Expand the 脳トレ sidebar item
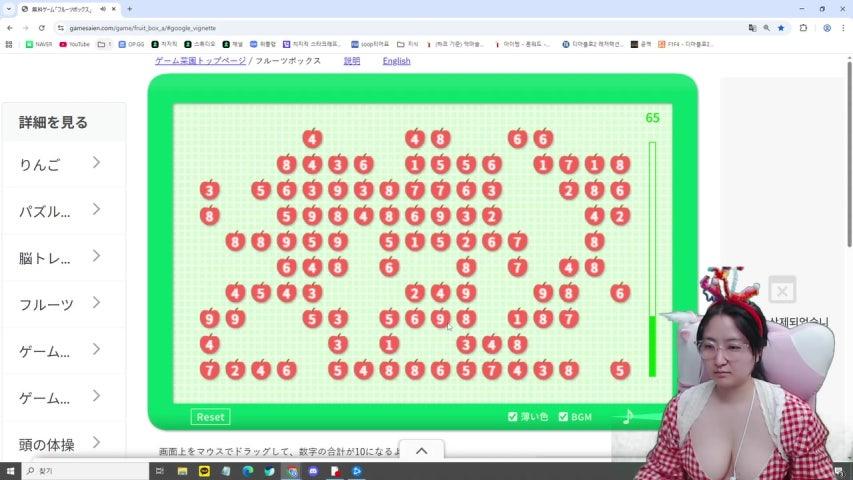853x480 pixels. click(63, 257)
